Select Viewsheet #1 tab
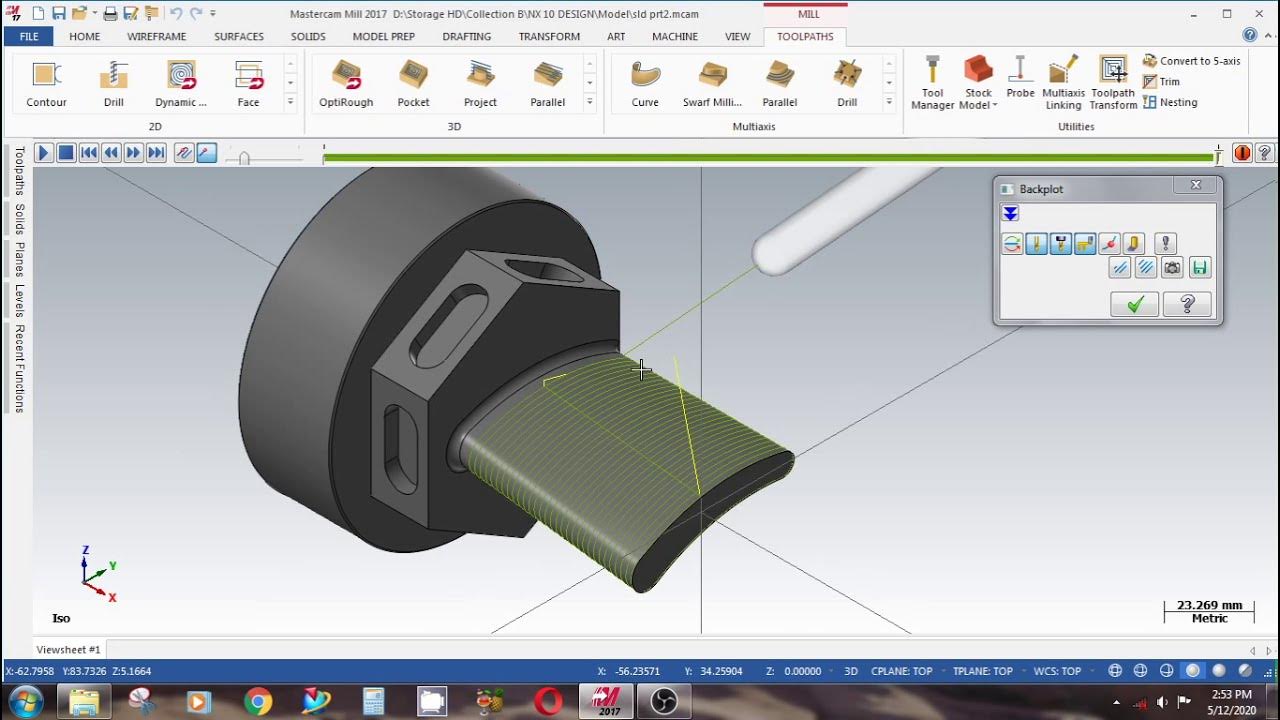Image resolution: width=1280 pixels, height=720 pixels. [x=69, y=650]
